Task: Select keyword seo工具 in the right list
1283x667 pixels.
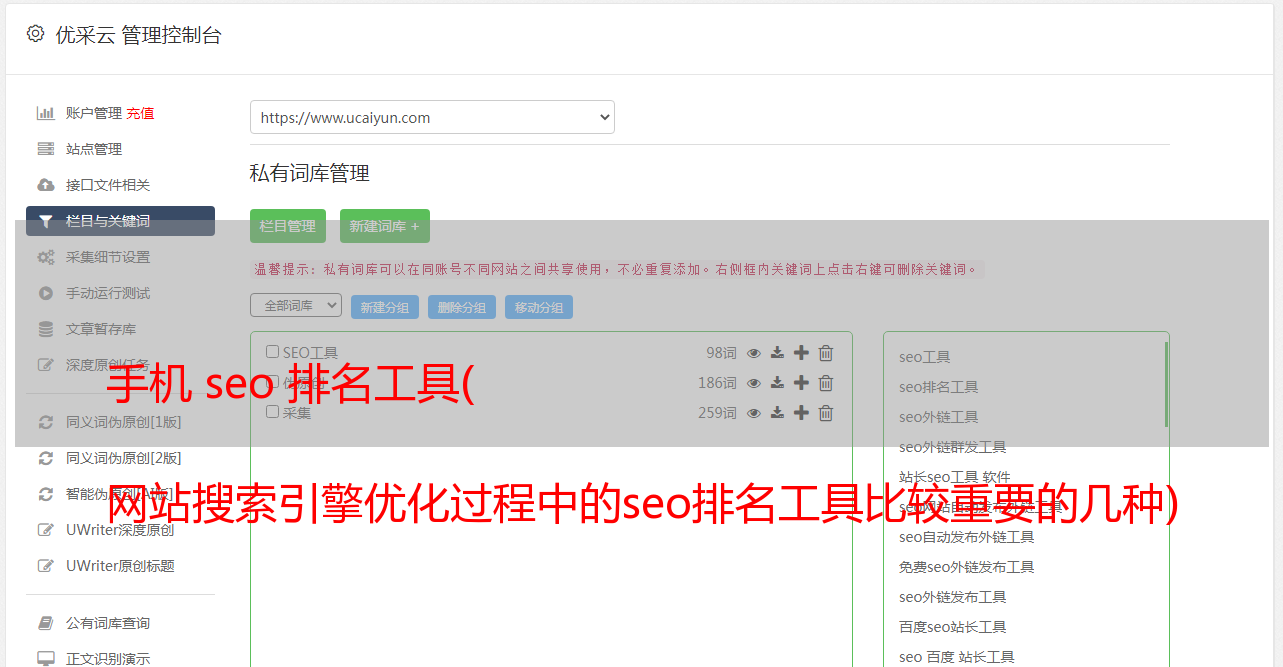Action: coord(924,357)
